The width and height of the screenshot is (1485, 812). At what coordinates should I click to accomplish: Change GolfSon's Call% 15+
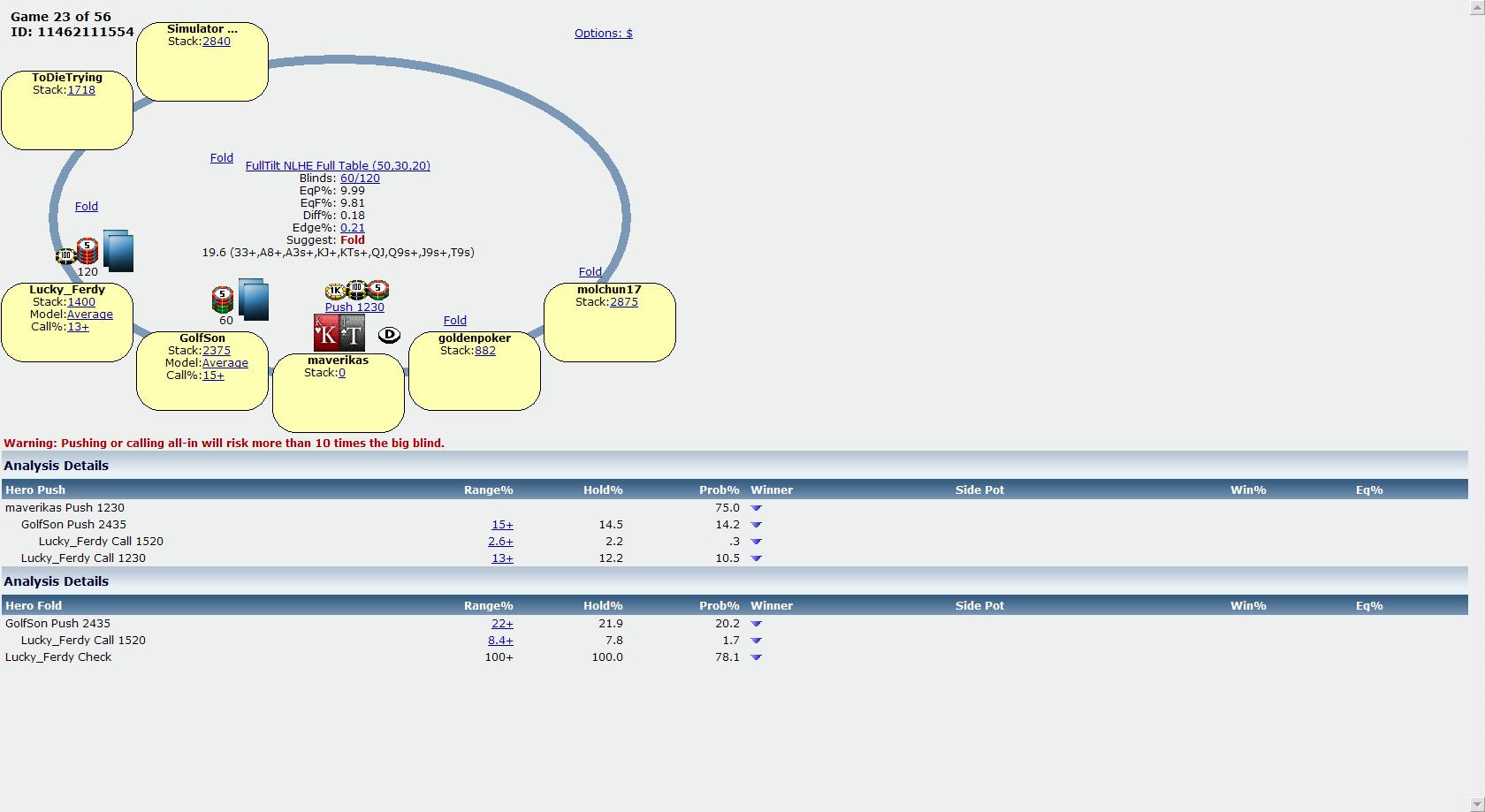pyautogui.click(x=213, y=375)
